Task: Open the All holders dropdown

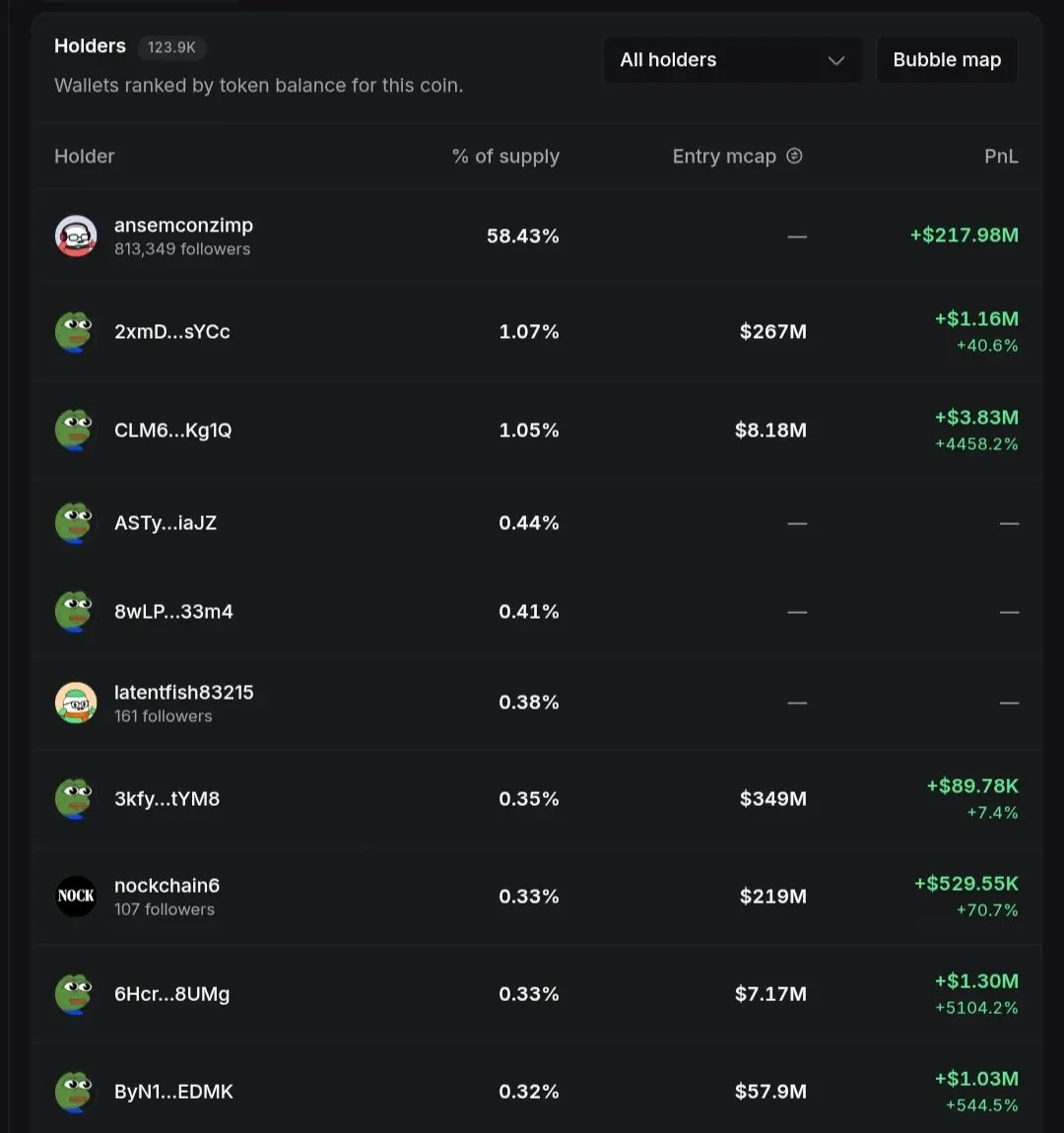Action: coord(732,60)
